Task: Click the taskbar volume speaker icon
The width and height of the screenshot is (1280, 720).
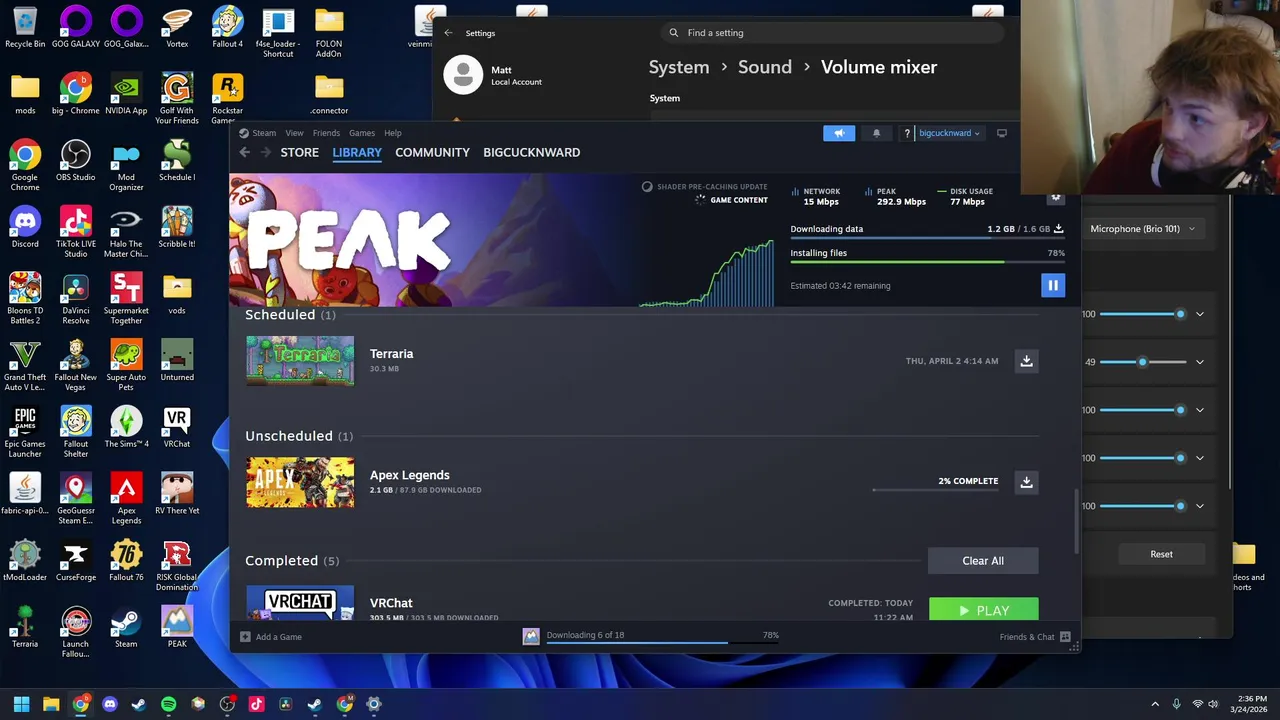Action: tap(1214, 704)
